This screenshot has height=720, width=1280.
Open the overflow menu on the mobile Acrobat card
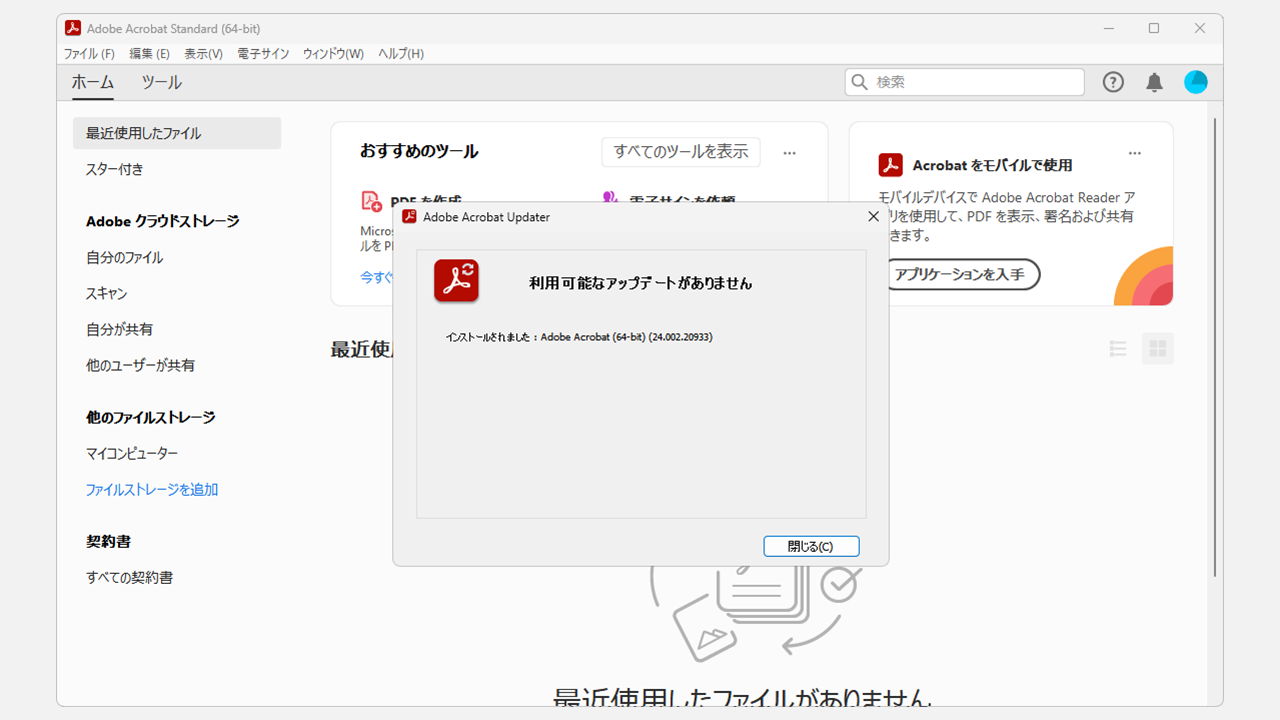pos(1135,153)
